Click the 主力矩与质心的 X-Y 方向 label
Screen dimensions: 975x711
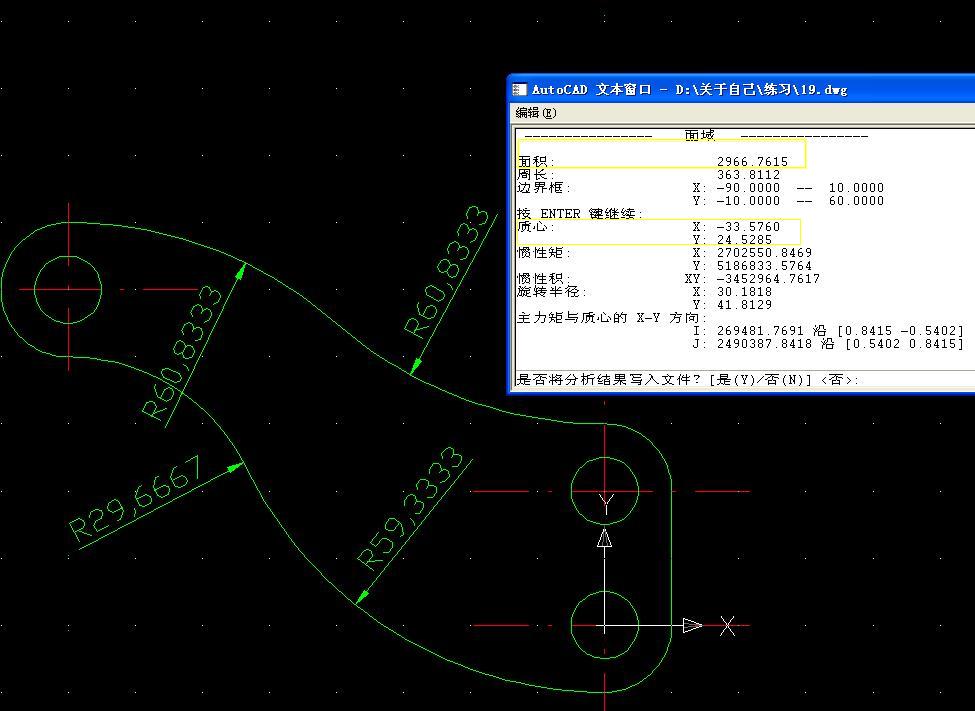tap(610, 318)
